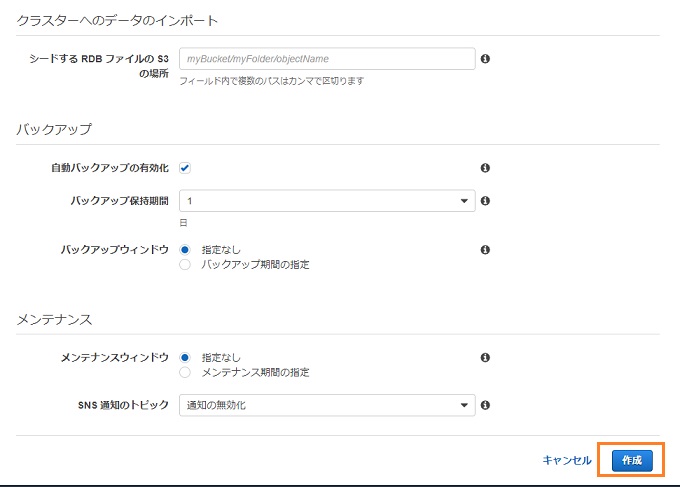Show info for 自動バックアップの有効化
The image size is (680, 487).
(485, 168)
